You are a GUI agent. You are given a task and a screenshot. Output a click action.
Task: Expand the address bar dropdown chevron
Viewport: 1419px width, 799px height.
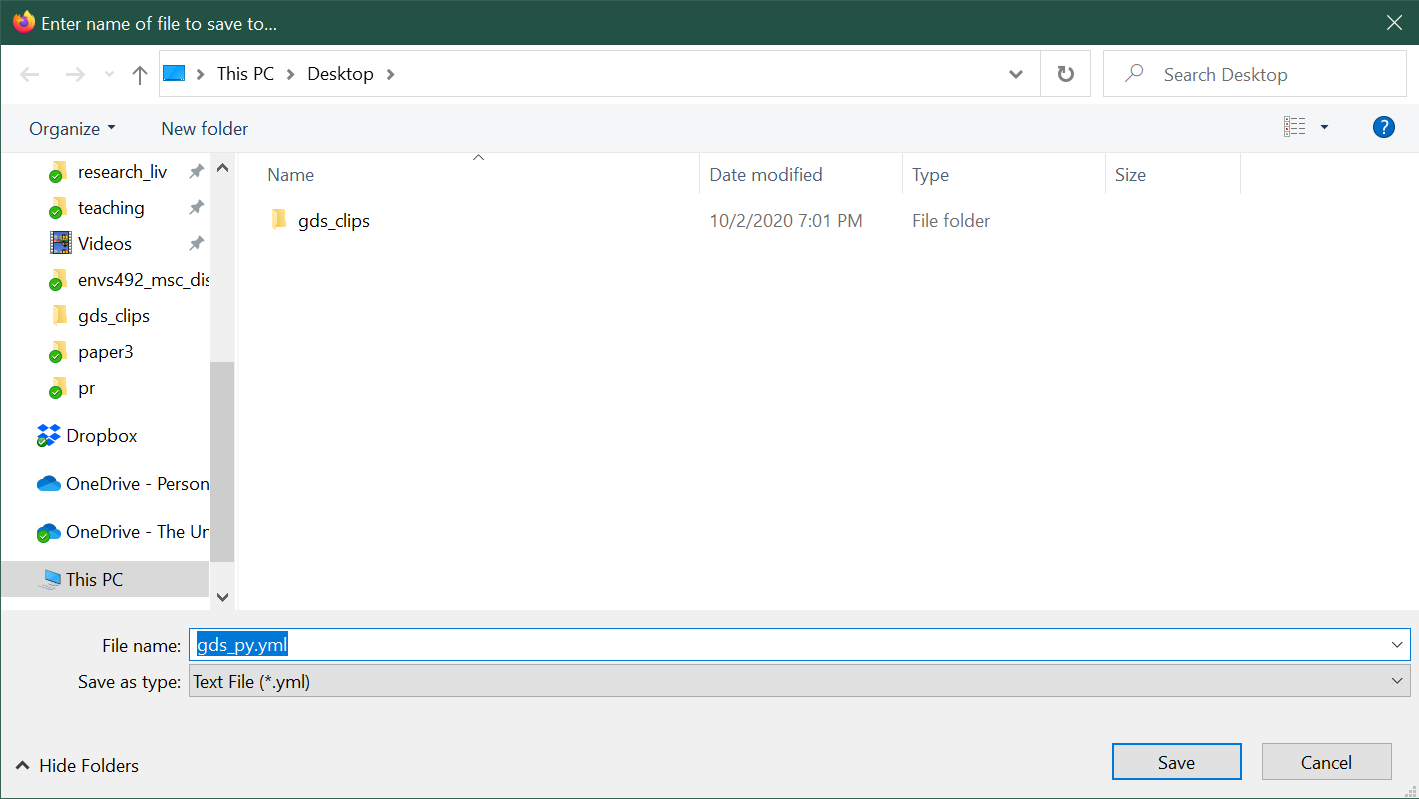pyautogui.click(x=1015, y=73)
